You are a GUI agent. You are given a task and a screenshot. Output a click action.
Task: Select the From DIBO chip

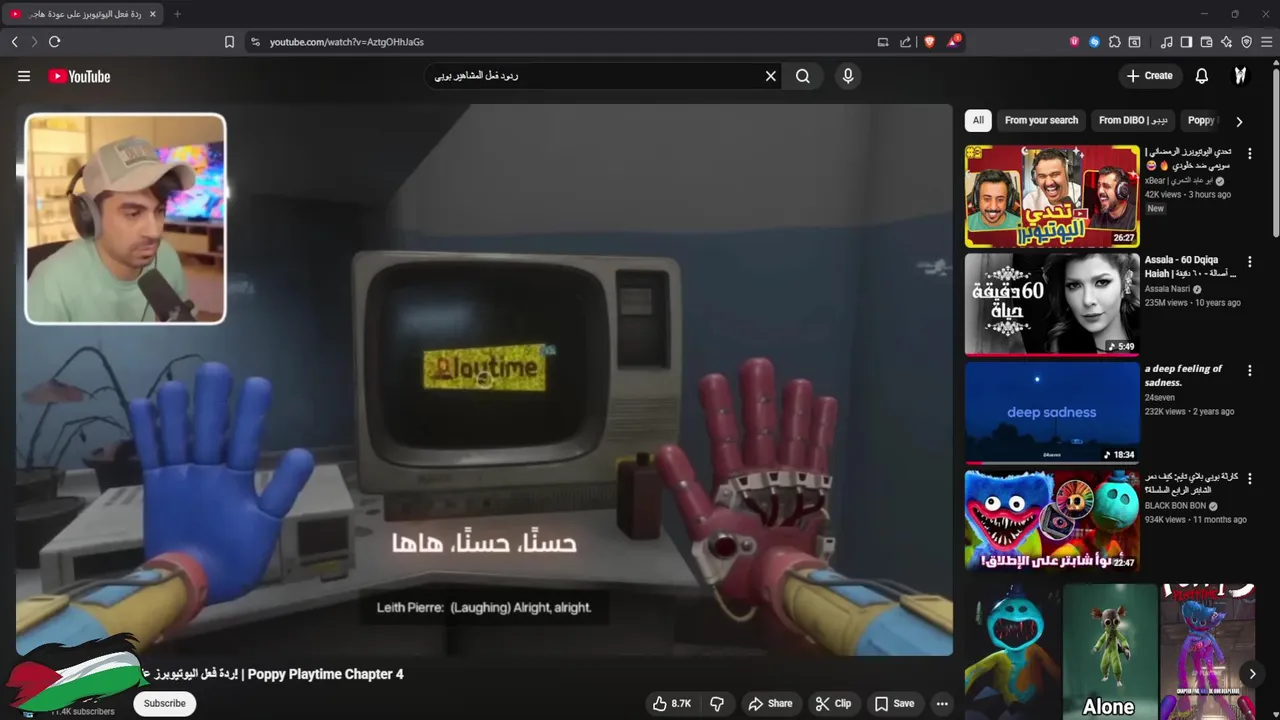[1133, 120]
